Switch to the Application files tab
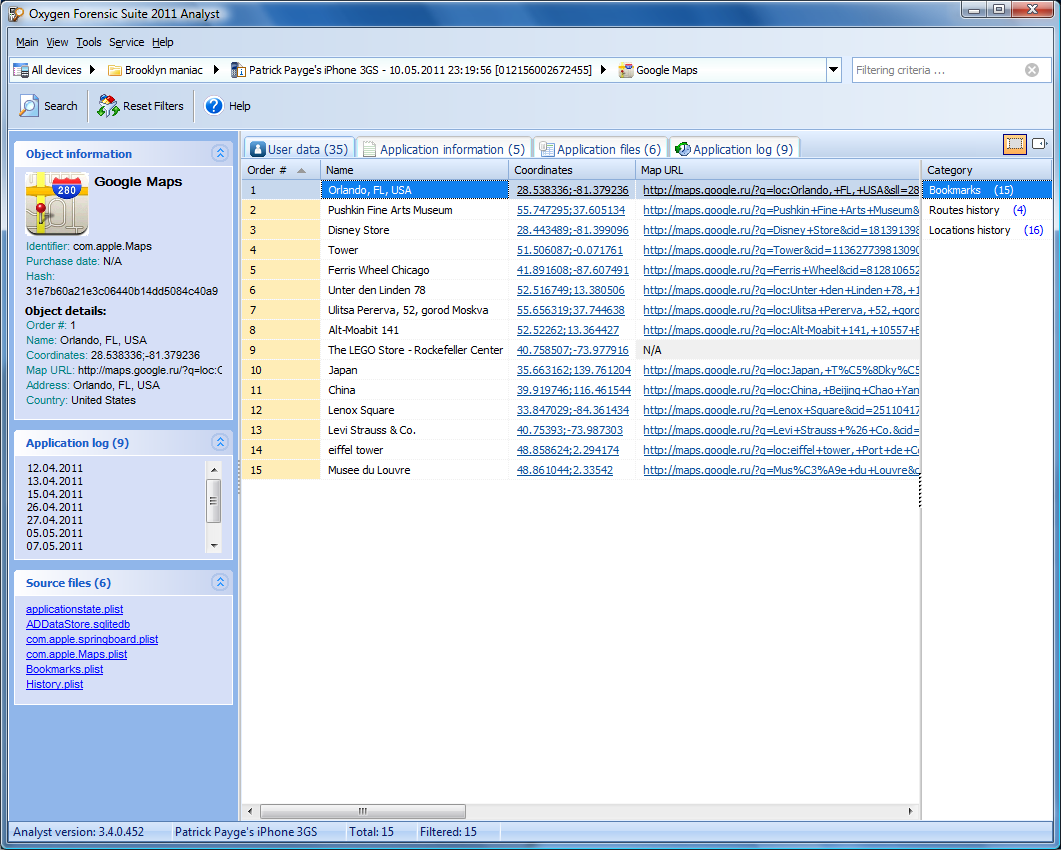The height and width of the screenshot is (850, 1061). 599,149
